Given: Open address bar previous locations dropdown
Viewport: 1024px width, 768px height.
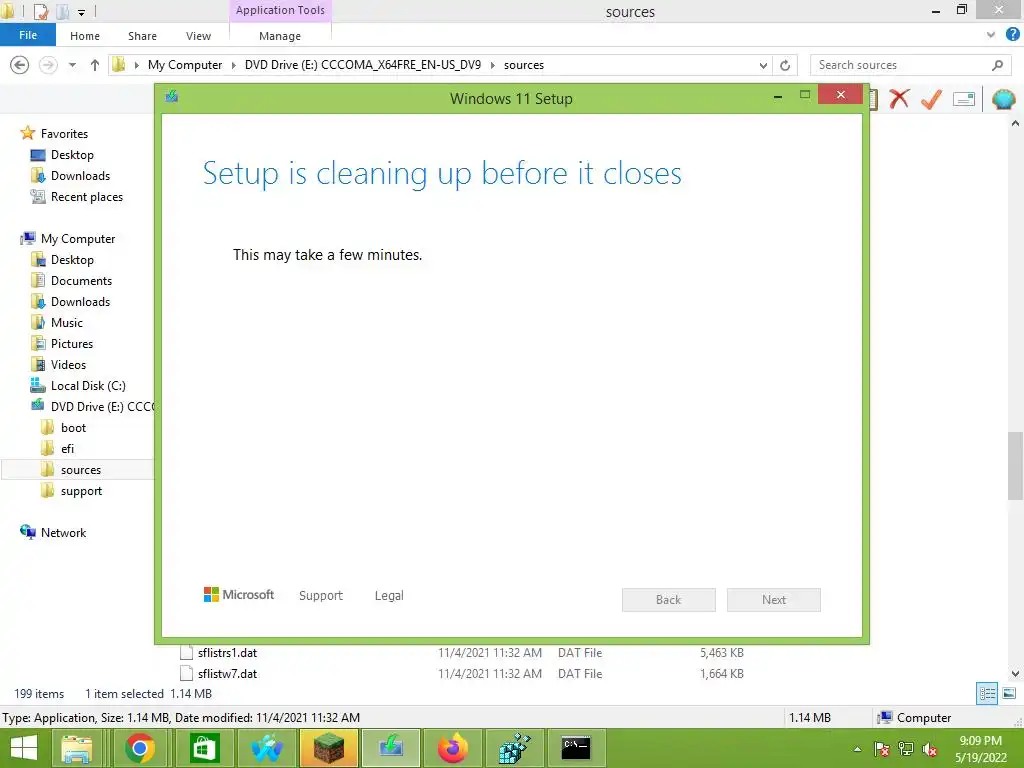Looking at the screenshot, I should pos(763,65).
